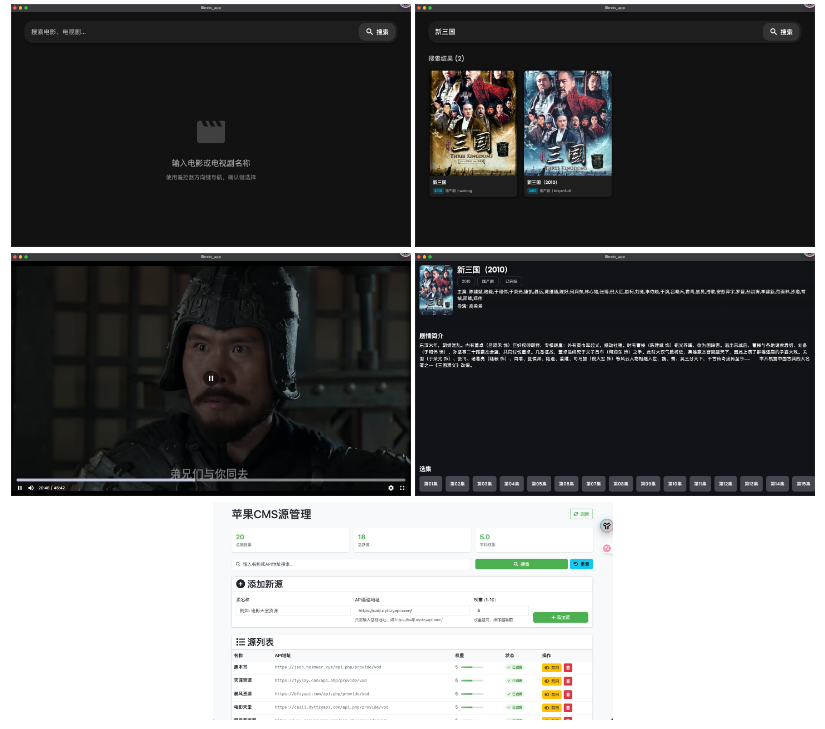Select episode 第07集
The width and height of the screenshot is (825, 729).
tap(593, 484)
